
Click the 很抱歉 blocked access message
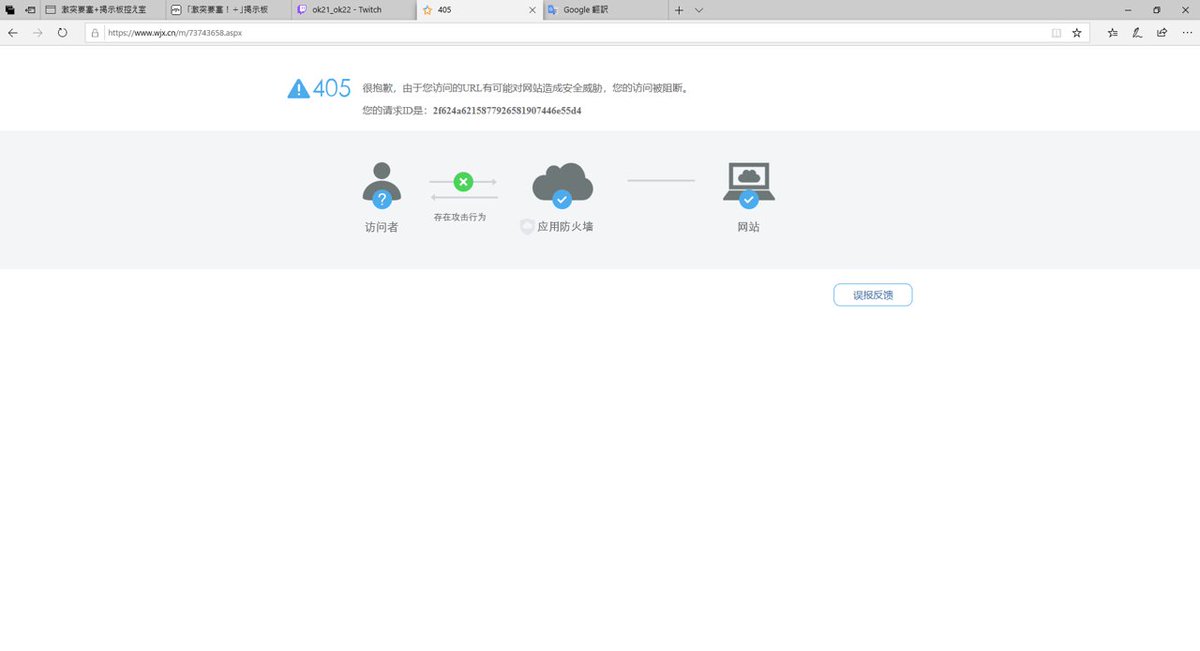click(x=525, y=88)
